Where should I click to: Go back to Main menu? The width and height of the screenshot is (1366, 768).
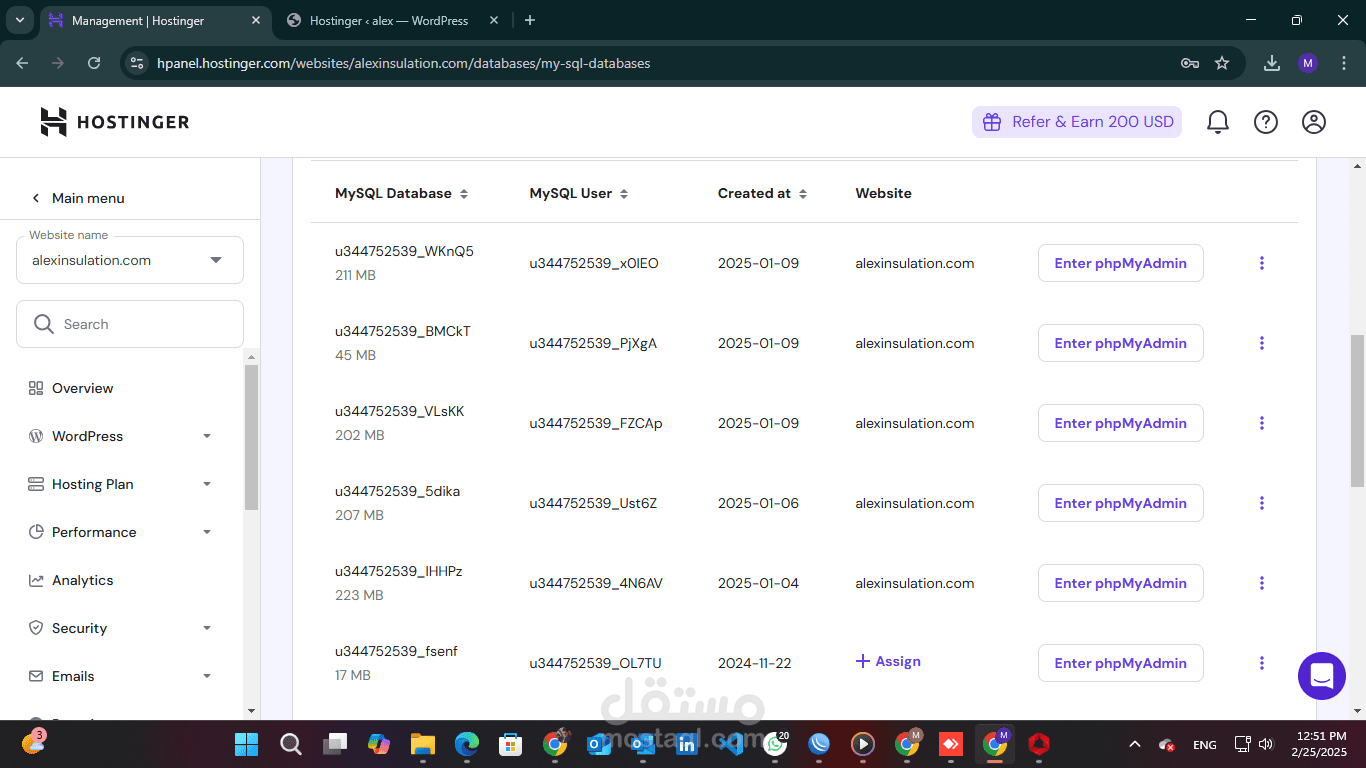pyautogui.click(x=78, y=198)
